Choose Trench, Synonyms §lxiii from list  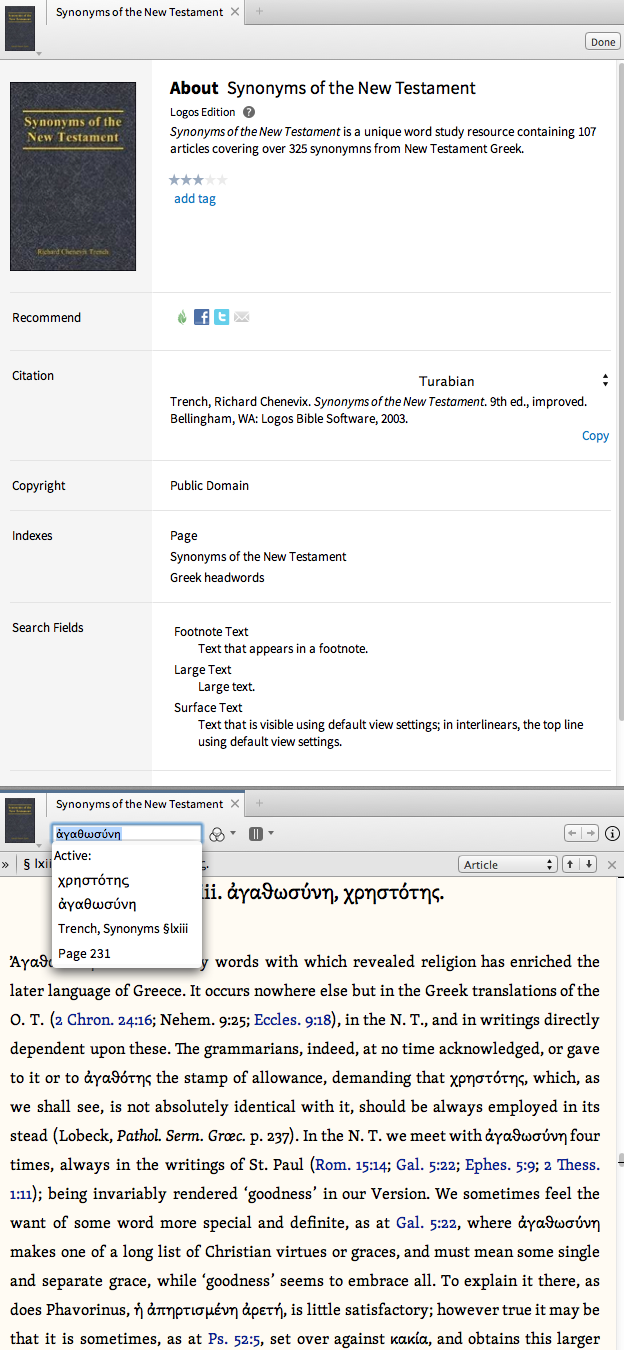coord(123,929)
